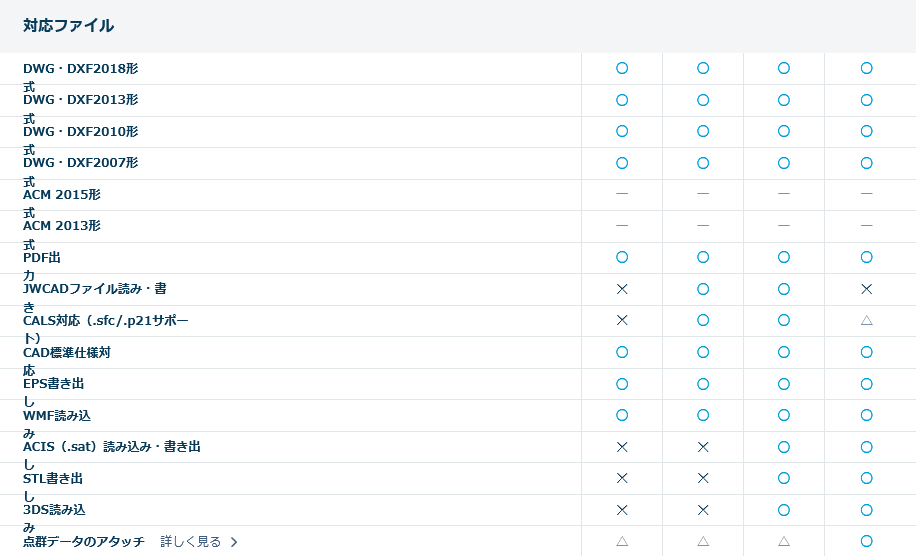Screen dimensions: 916x556
Task: Click the triangle mark in the CALS対応 row
Action: [866, 320]
